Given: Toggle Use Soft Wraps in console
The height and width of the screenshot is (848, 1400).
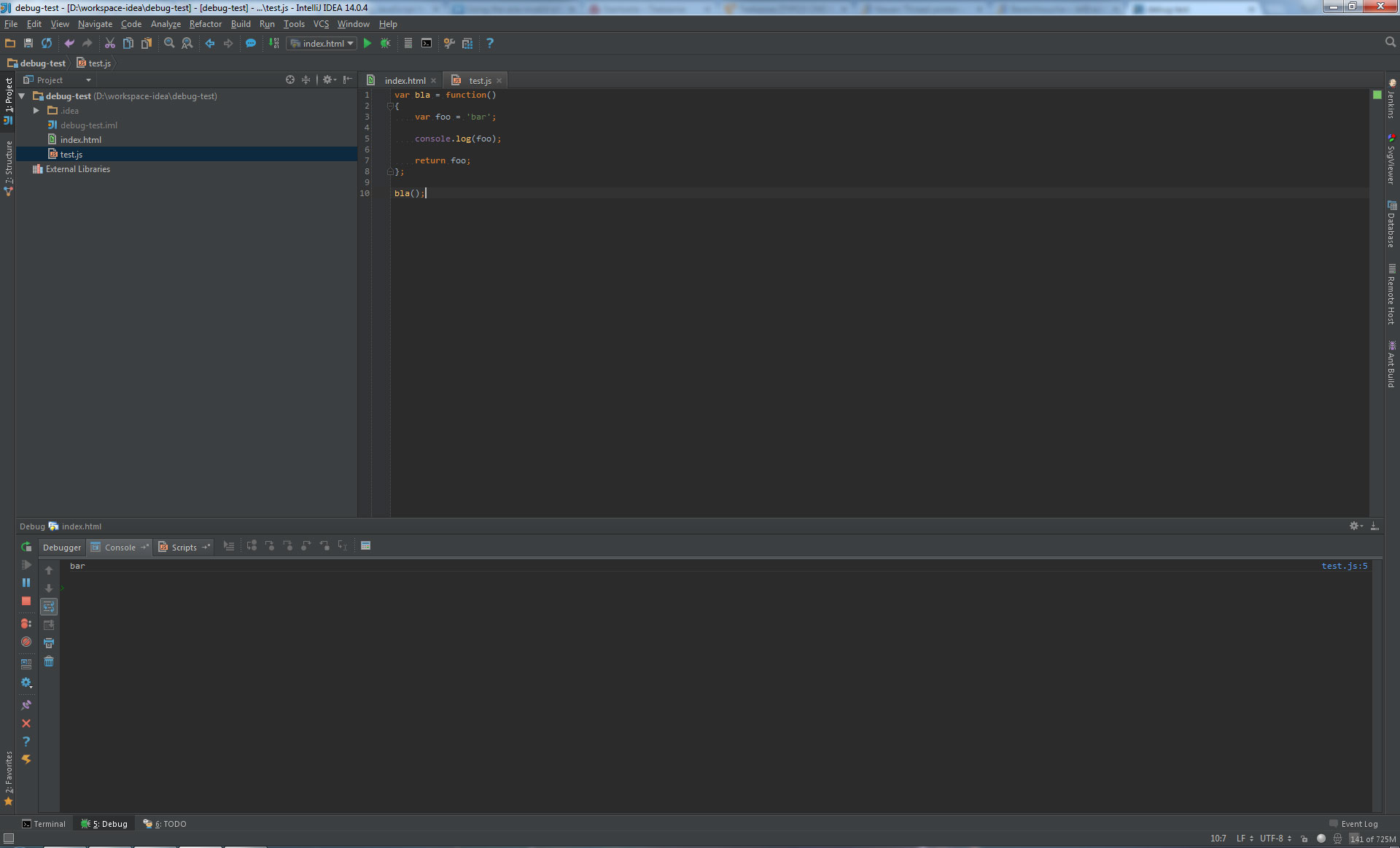Looking at the screenshot, I should pyautogui.click(x=49, y=606).
